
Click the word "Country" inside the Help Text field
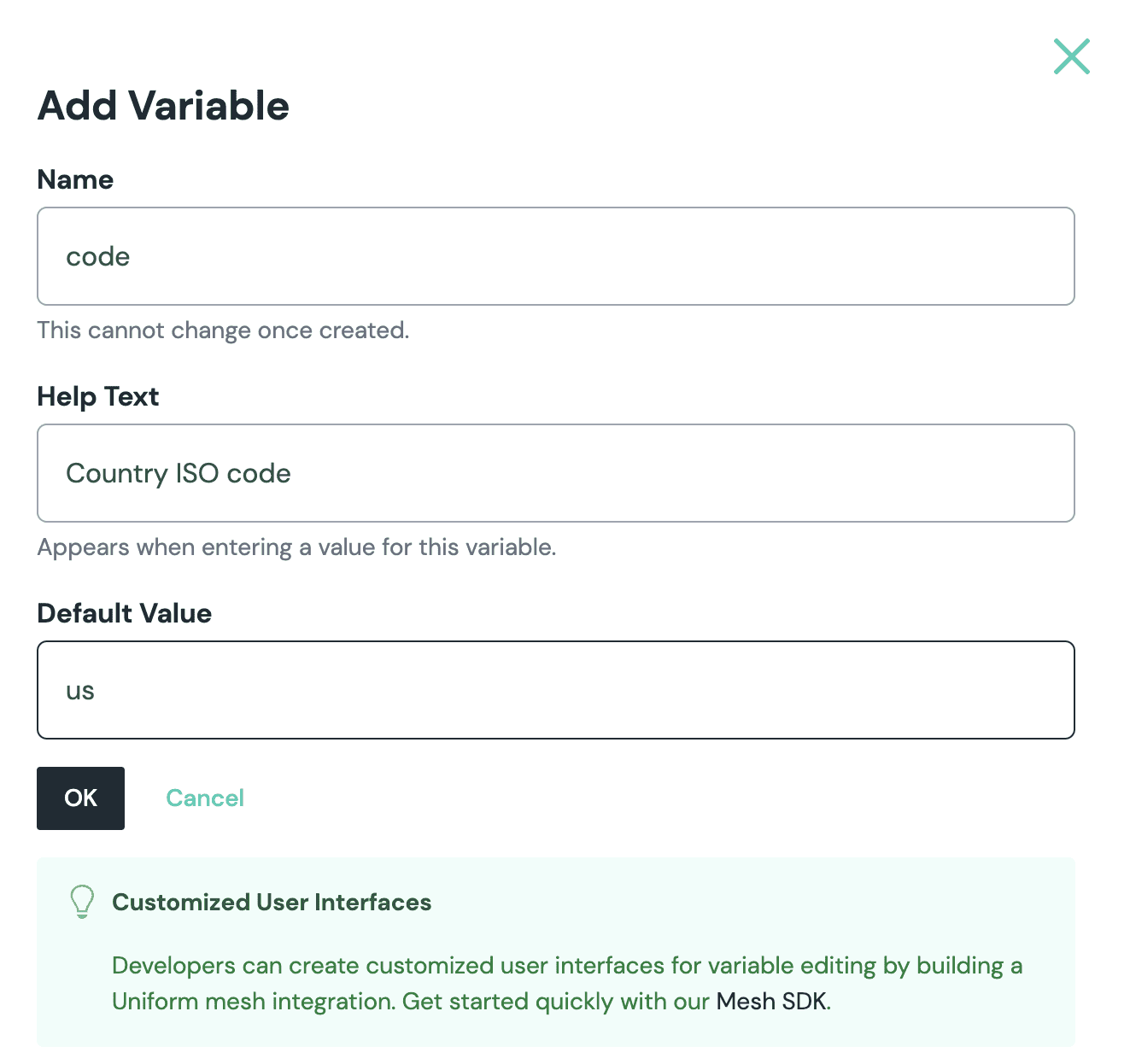pyautogui.click(x=117, y=474)
